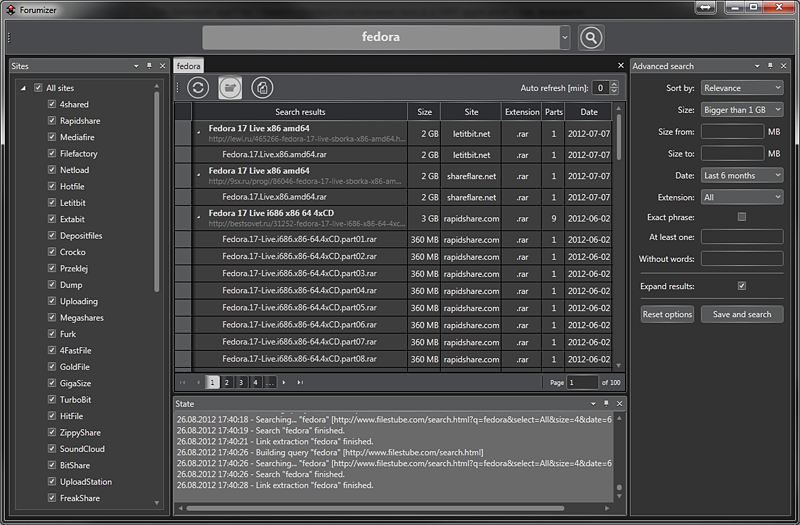This screenshot has height=525, width=800.
Task: Click the Page number input field
Action: (583, 382)
